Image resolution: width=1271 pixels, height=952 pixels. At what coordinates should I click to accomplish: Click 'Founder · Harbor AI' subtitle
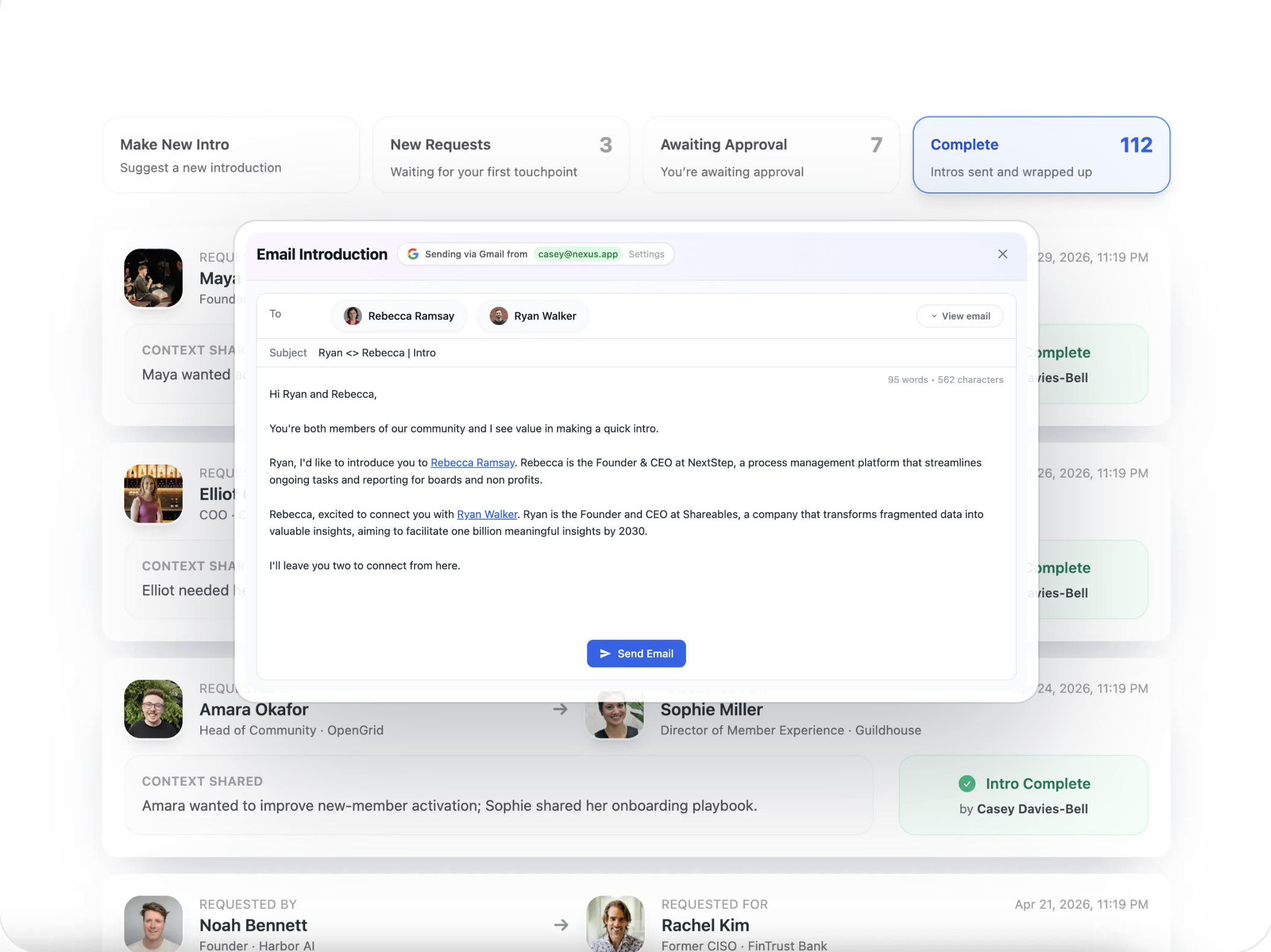257,946
